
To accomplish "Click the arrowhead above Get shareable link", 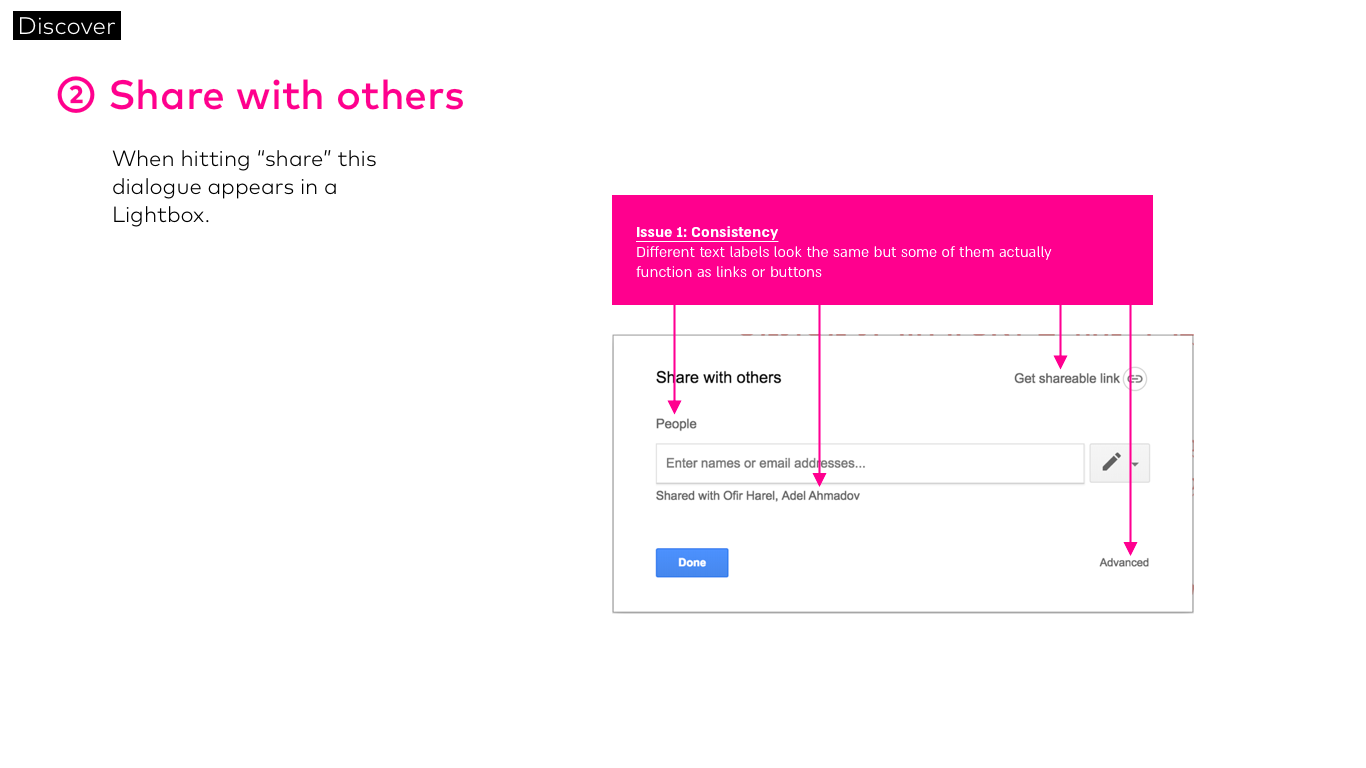I will pos(1060,361).
